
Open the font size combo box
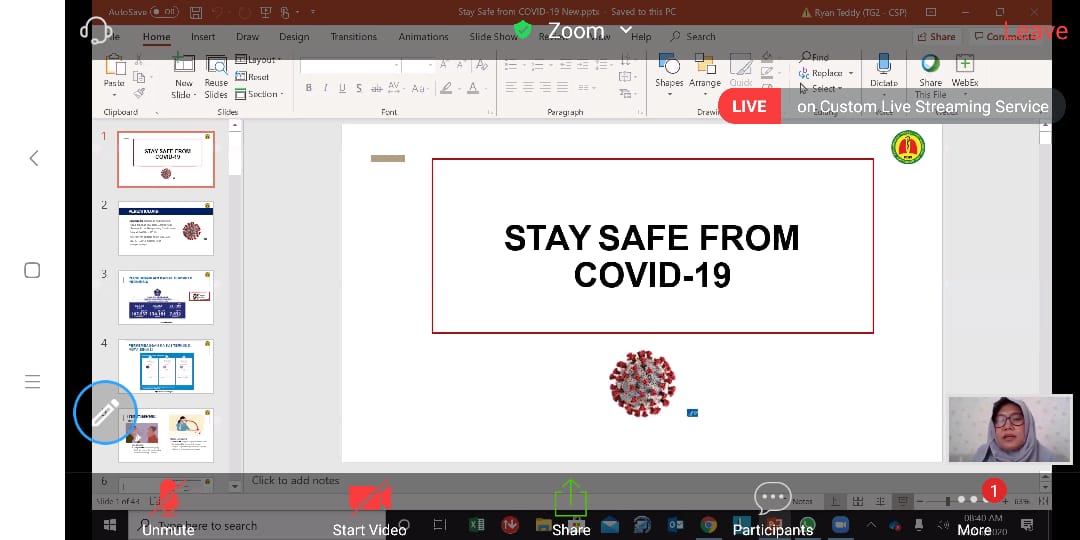(x=418, y=65)
